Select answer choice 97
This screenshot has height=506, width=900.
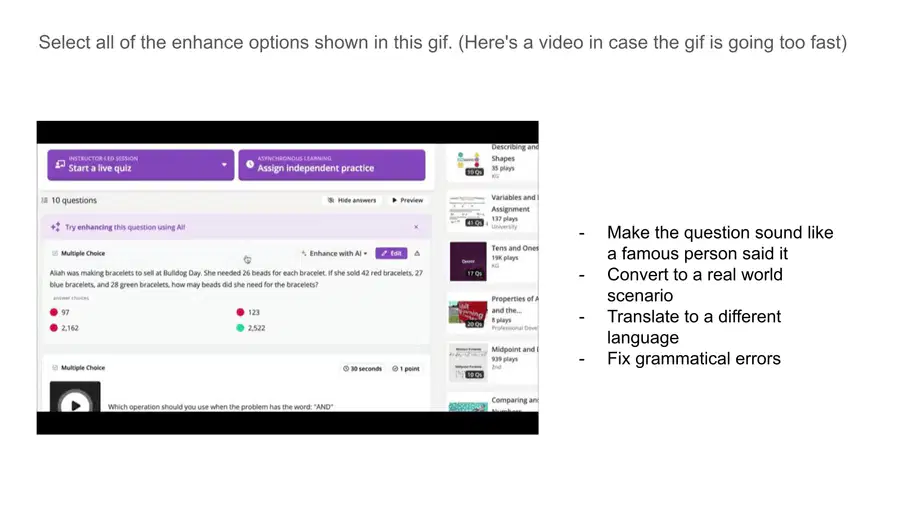tap(60, 312)
